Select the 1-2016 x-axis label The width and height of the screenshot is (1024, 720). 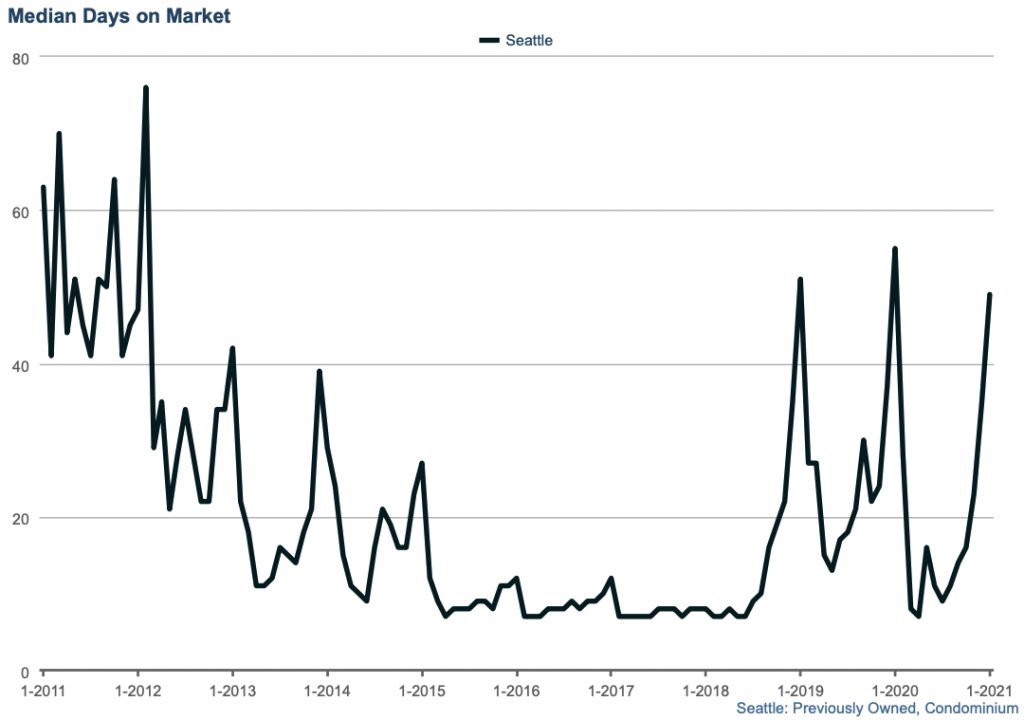[516, 691]
